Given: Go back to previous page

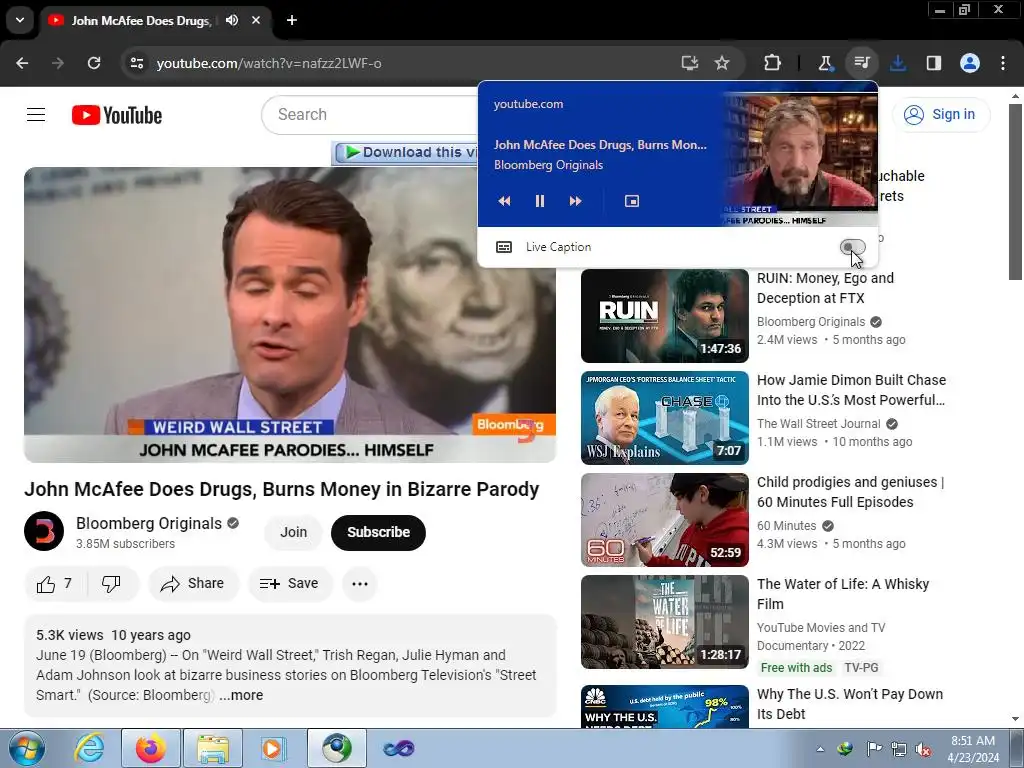Looking at the screenshot, I should click(22, 63).
